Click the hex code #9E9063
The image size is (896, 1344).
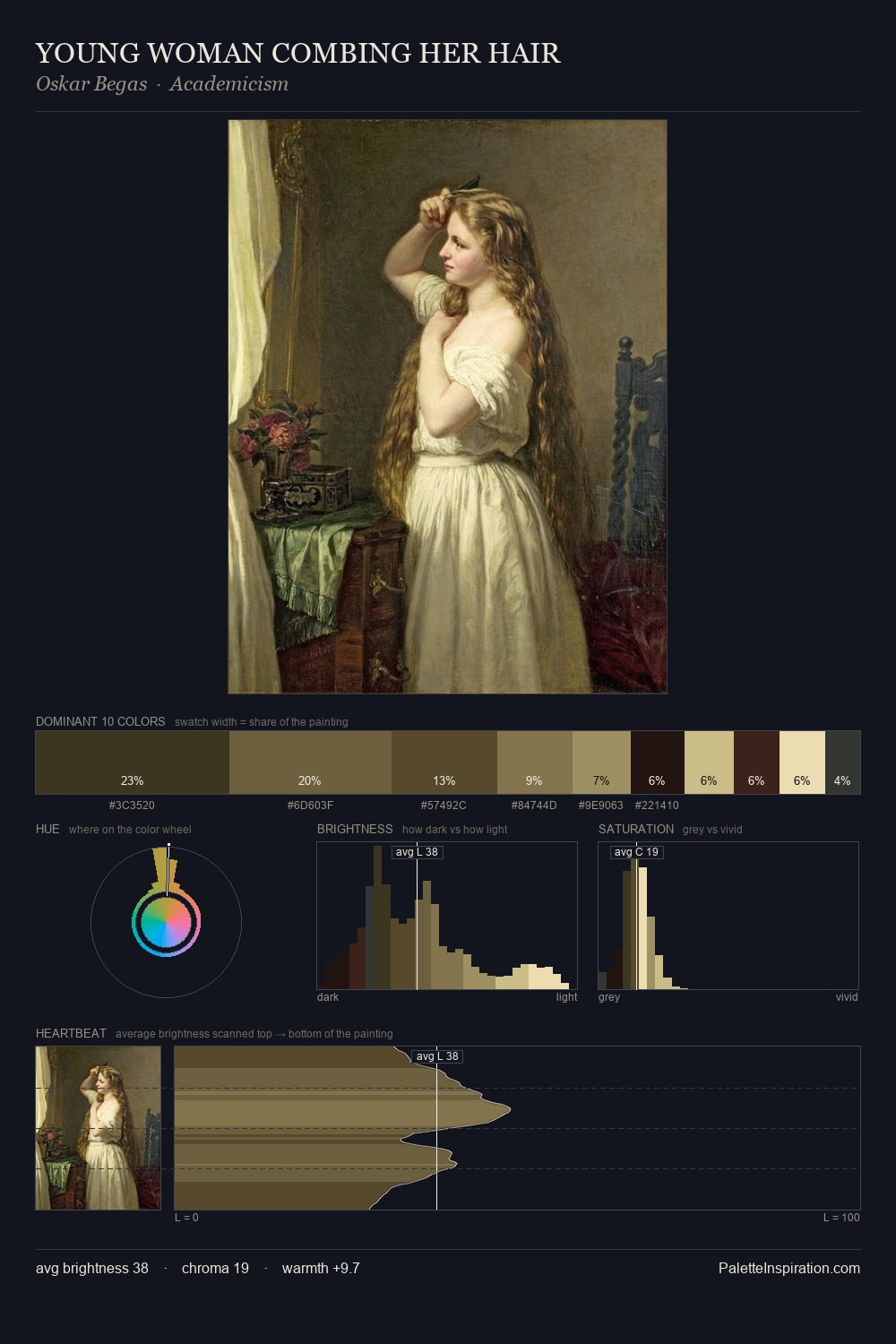click(x=600, y=806)
